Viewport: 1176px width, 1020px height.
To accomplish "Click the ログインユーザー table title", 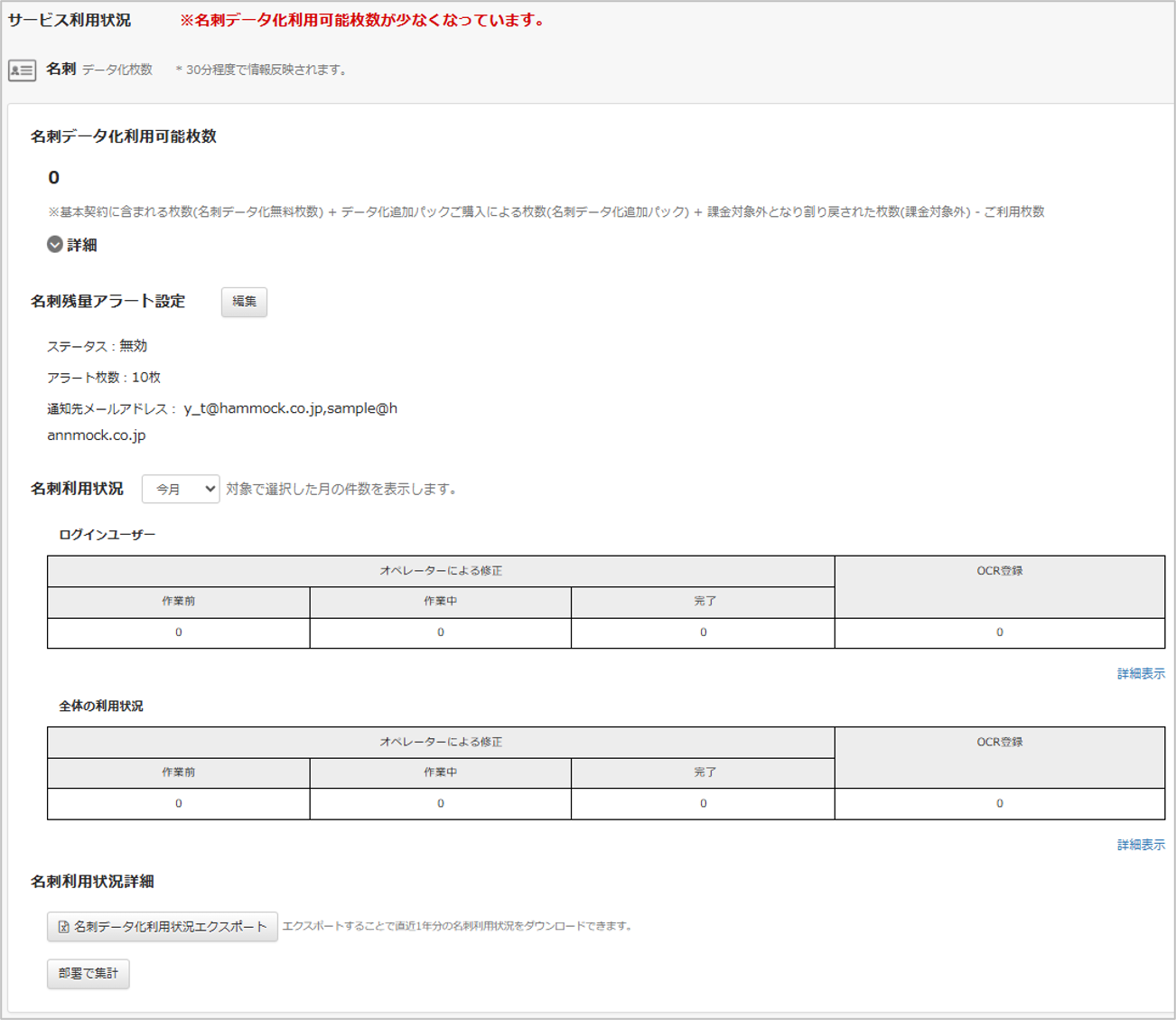I will [107, 535].
